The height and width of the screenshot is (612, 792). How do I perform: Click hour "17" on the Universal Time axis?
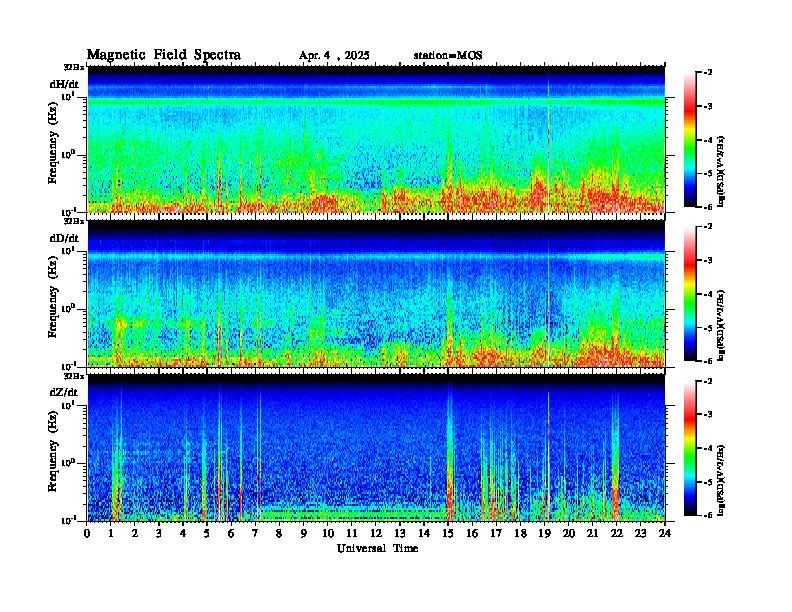pos(497,533)
